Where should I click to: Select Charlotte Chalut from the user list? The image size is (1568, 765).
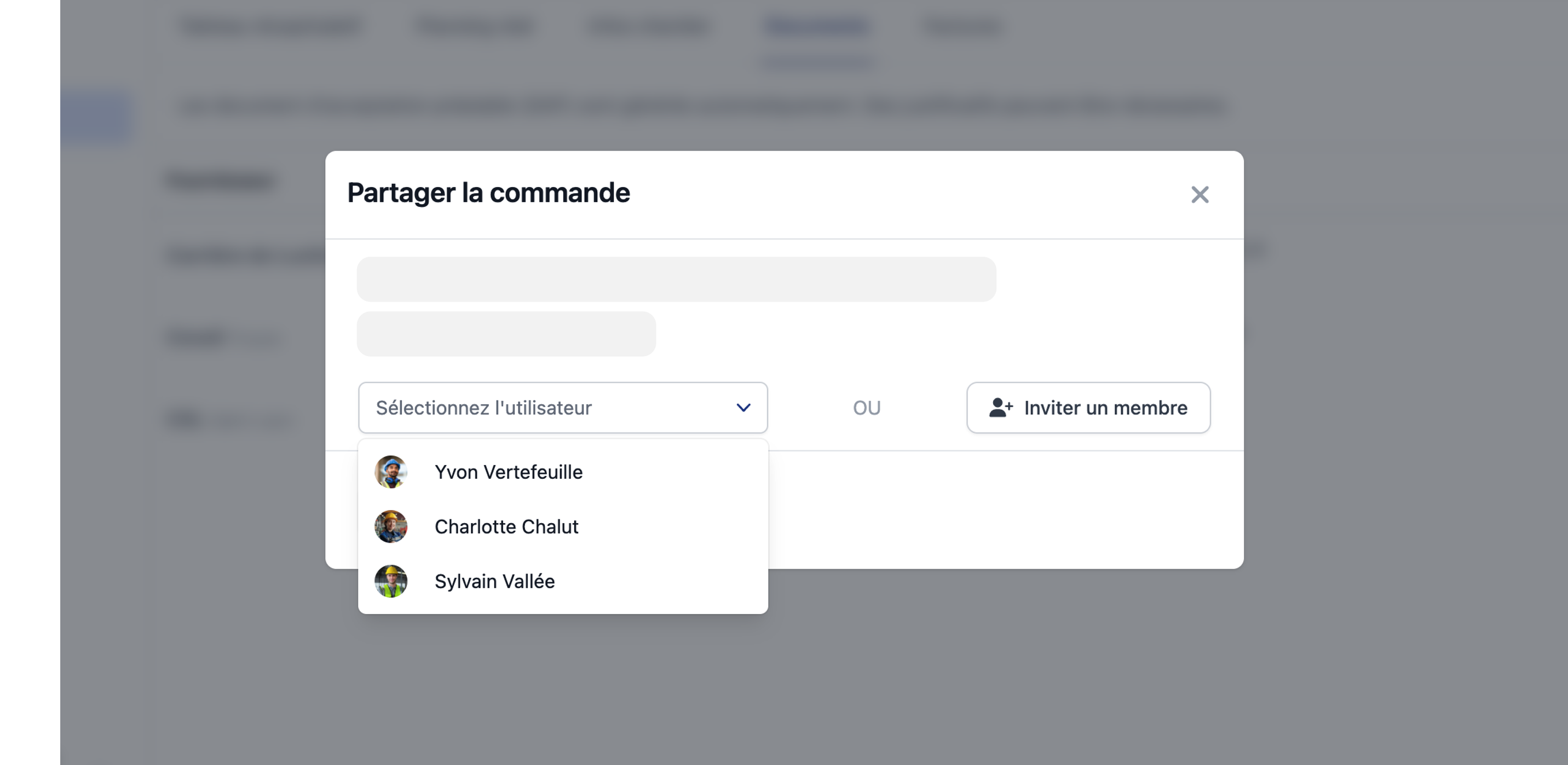pos(506,526)
